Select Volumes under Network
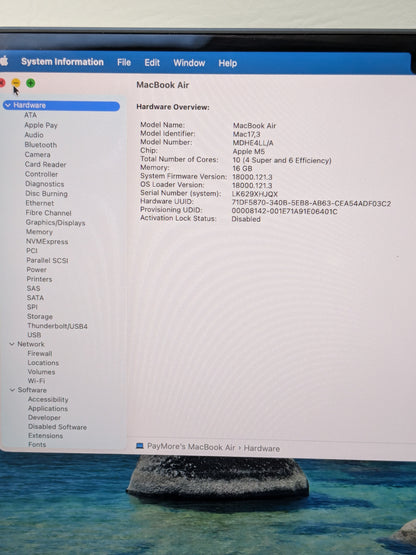The height and width of the screenshot is (555, 416). [41, 372]
